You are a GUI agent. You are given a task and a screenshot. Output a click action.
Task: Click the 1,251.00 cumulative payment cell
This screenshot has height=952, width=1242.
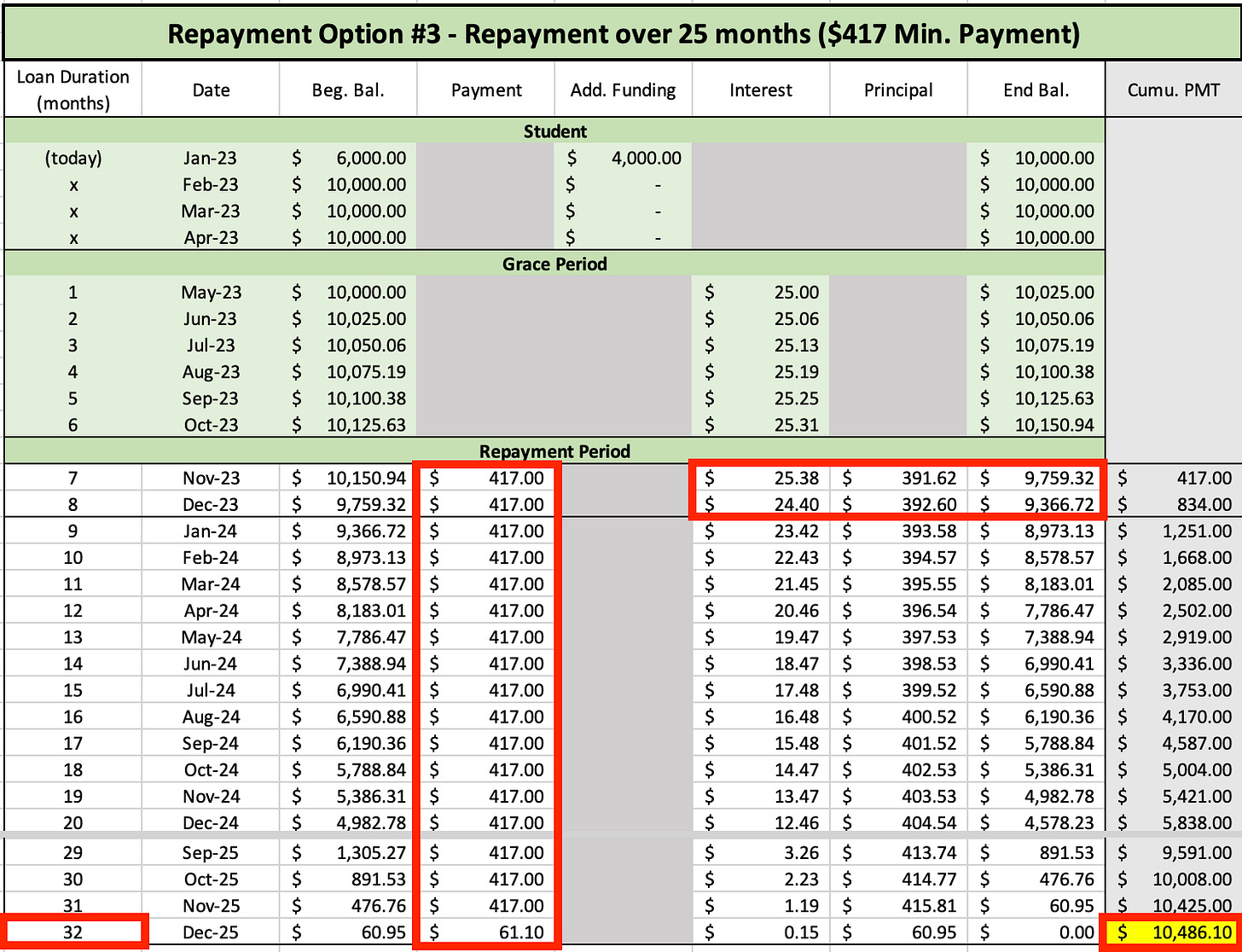pos(1174,531)
